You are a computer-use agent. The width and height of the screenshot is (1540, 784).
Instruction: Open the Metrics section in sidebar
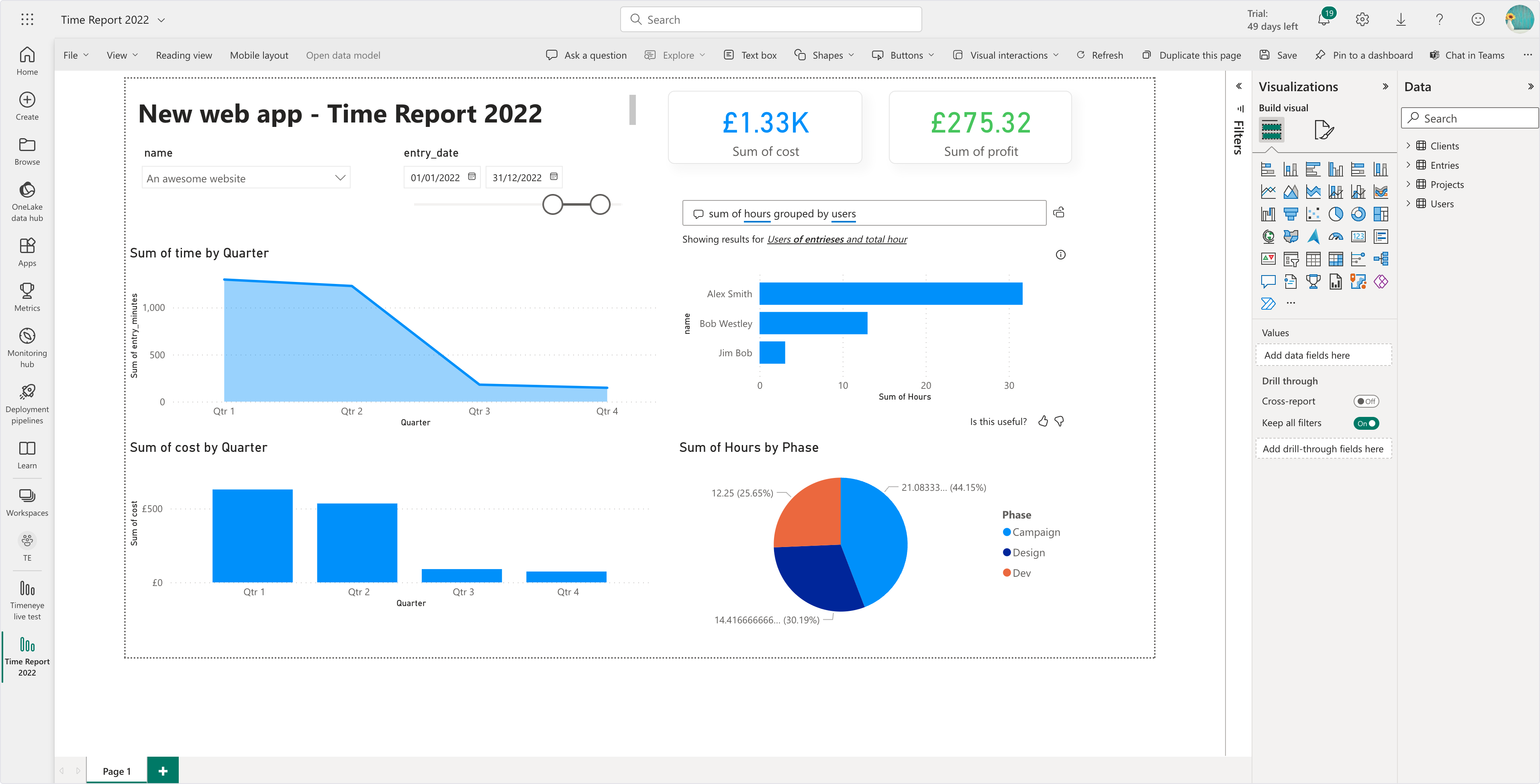27,297
